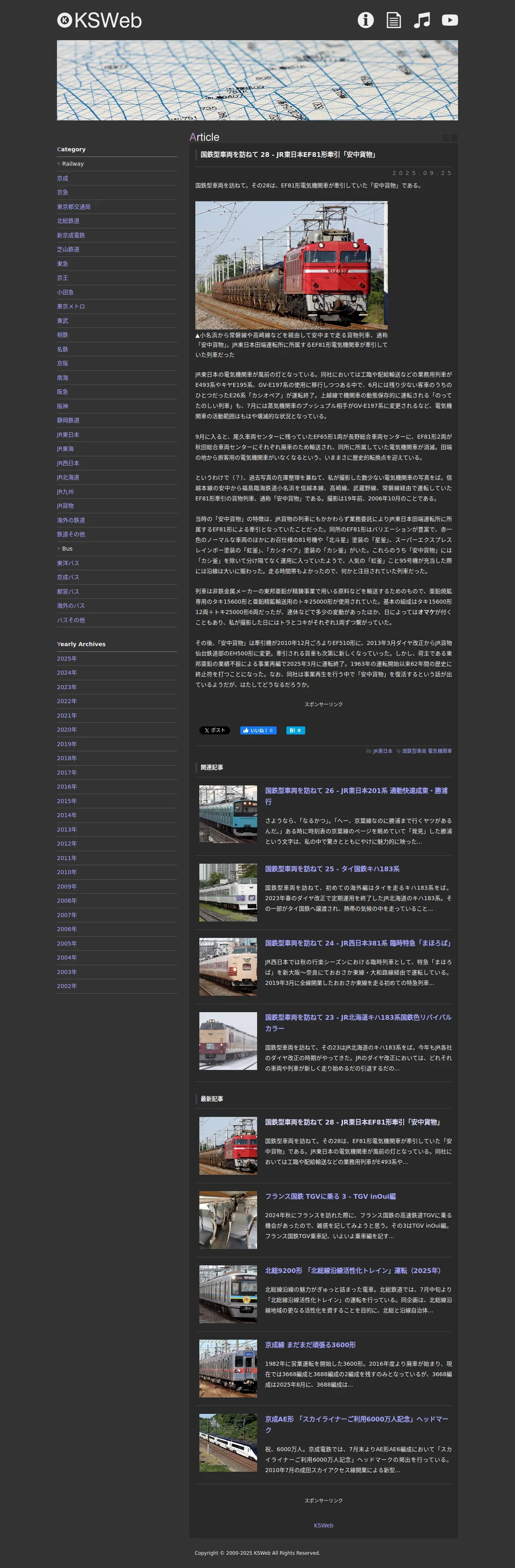
Task: Open the 京成線 まだまだ頑張る3600形 article
Action: [310, 1344]
